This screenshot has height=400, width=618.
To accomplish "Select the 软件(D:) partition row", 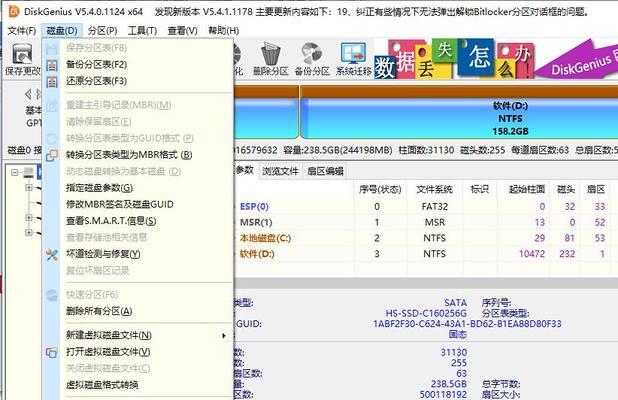I will click(x=426, y=254).
